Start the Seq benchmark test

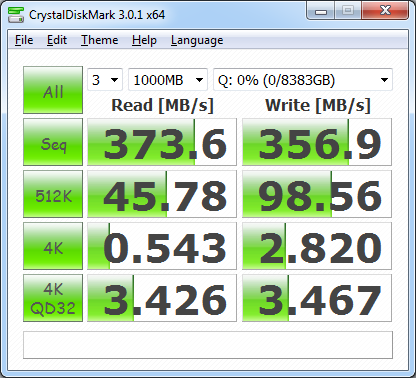pyautogui.click(x=53, y=142)
